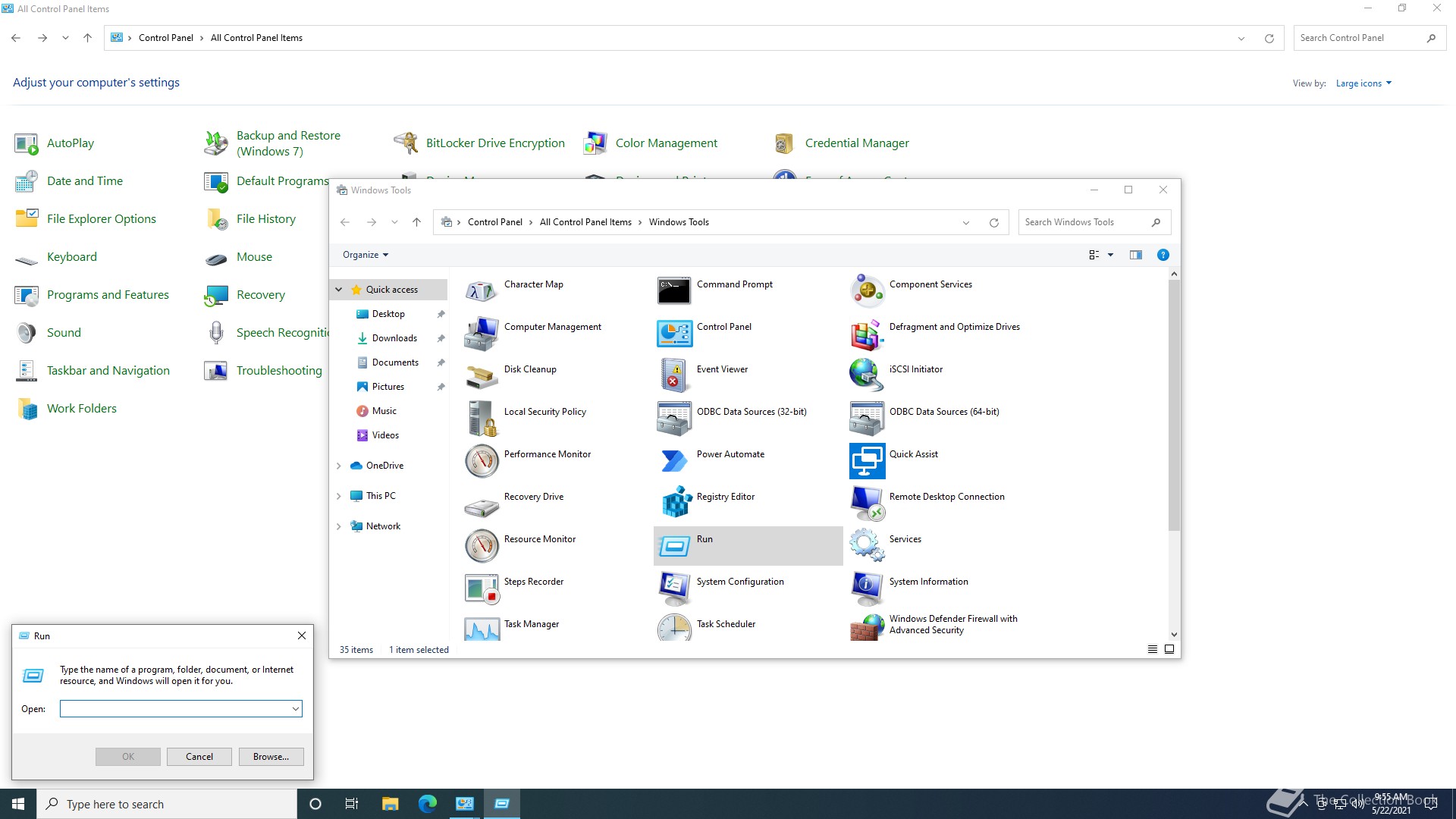Select Documents in the navigation pane
Image resolution: width=1456 pixels, height=819 pixels.
coord(395,362)
